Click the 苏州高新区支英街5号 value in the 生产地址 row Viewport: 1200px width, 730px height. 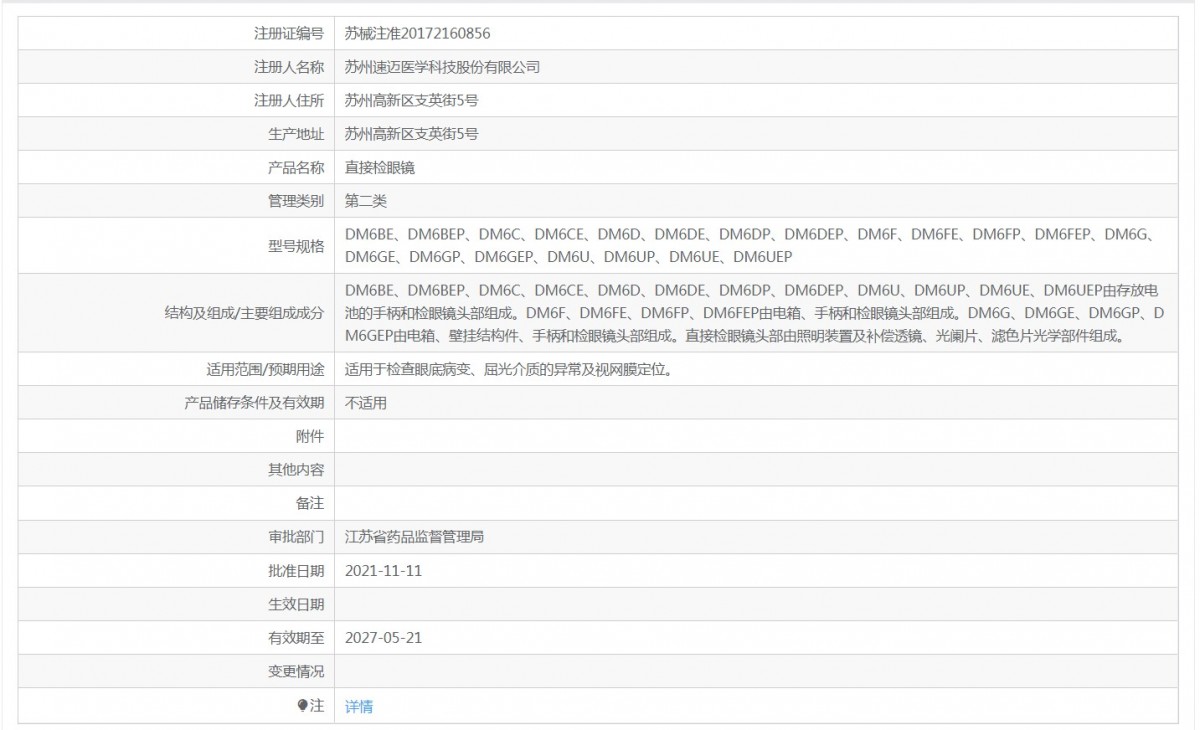(x=411, y=134)
